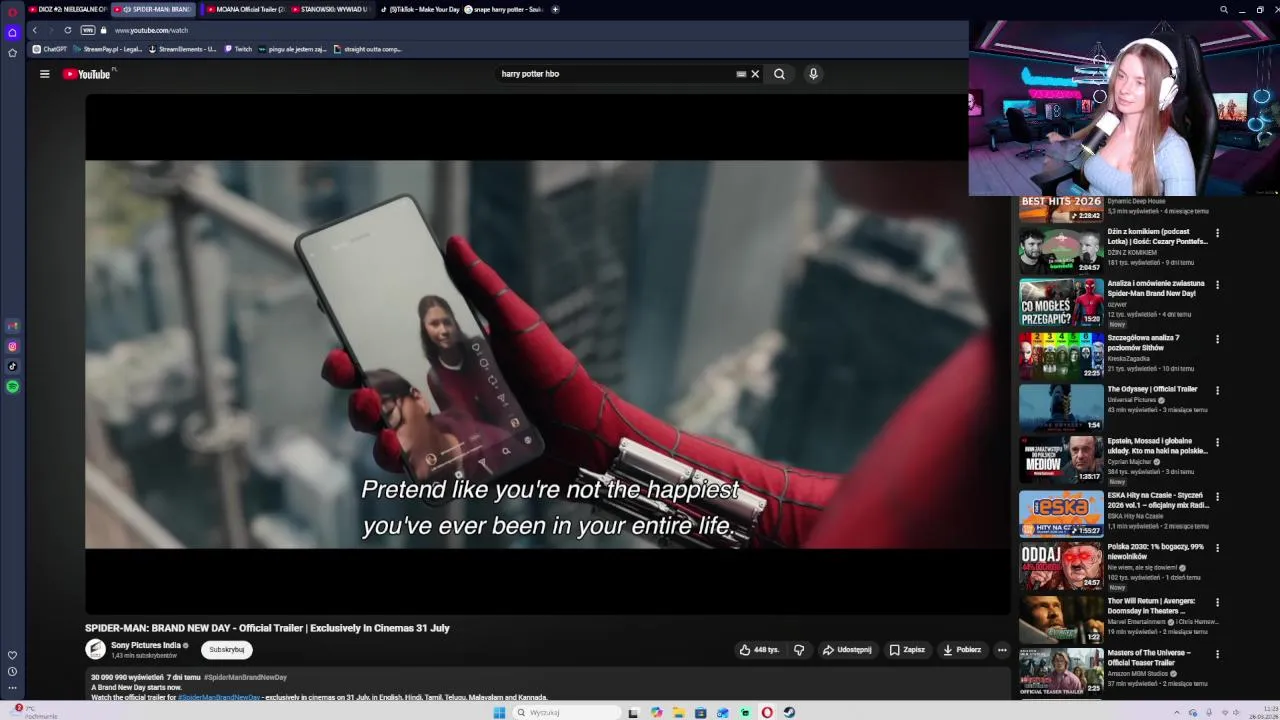Open the Opera sidebar heart icon
Image resolution: width=1280 pixels, height=720 pixels.
tap(12, 655)
